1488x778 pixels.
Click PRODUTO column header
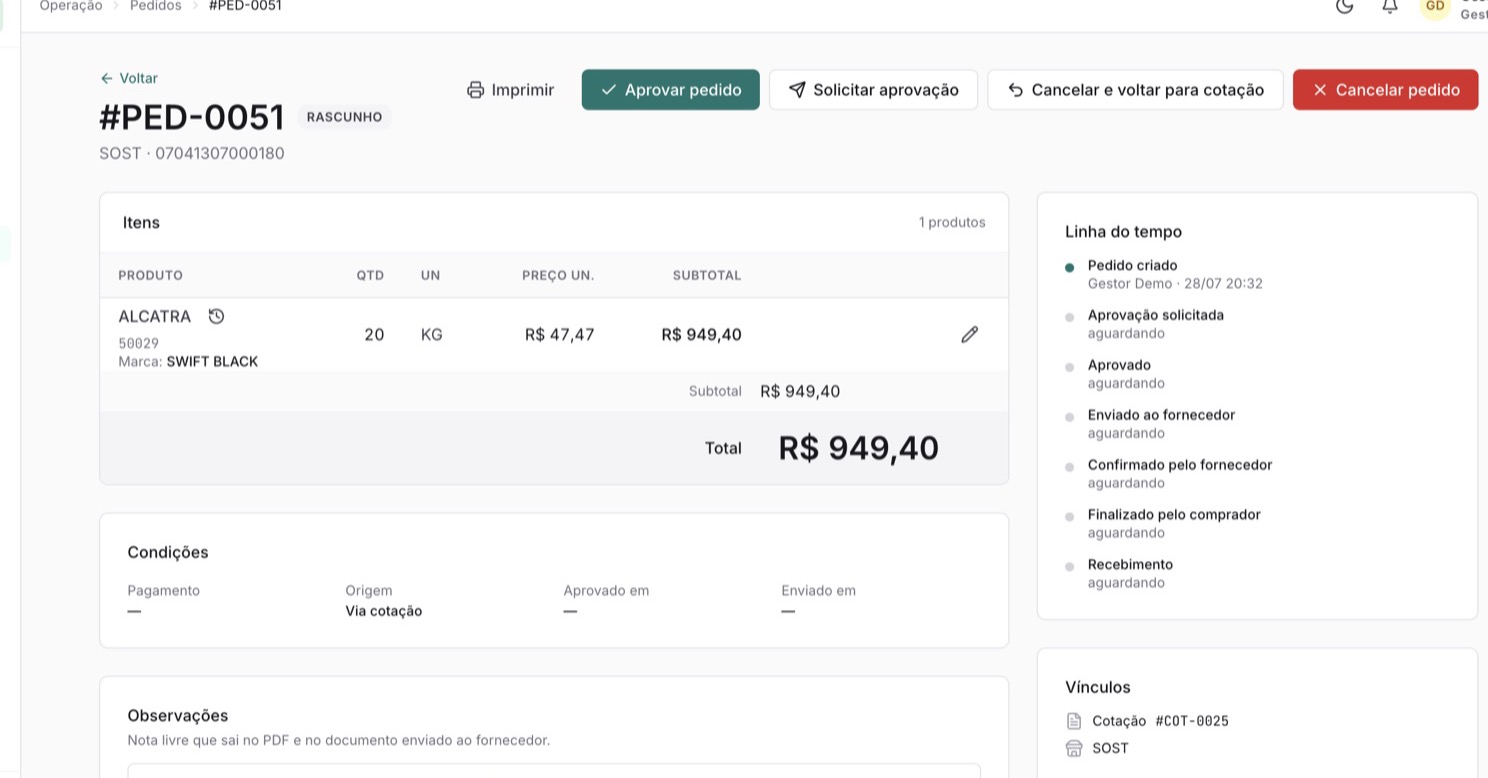[x=151, y=275]
